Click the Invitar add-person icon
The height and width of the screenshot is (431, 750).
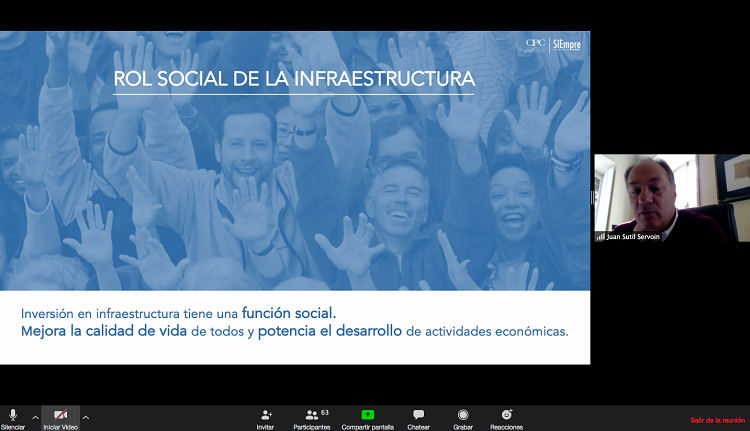[266, 414]
